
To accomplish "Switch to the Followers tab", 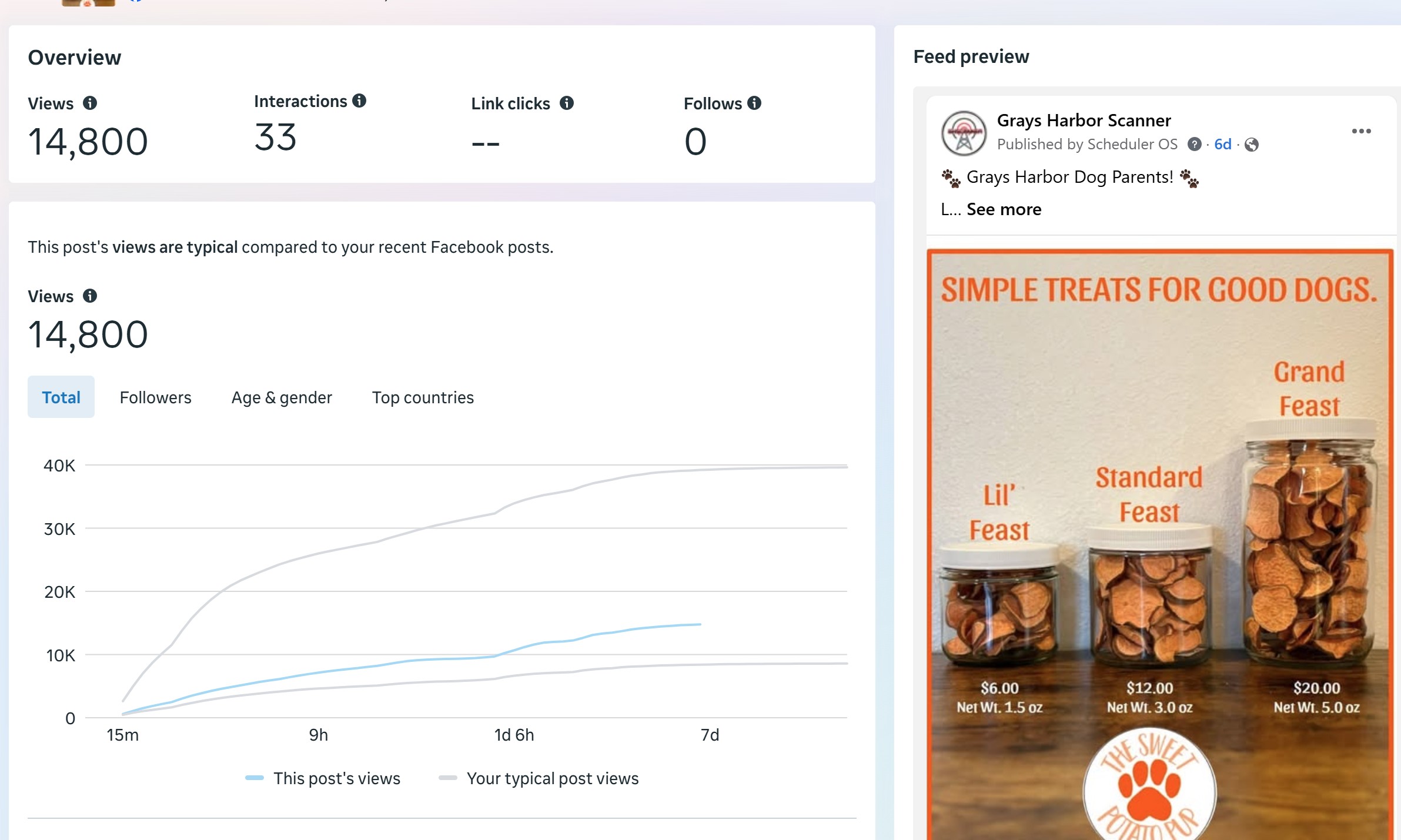I will [155, 397].
